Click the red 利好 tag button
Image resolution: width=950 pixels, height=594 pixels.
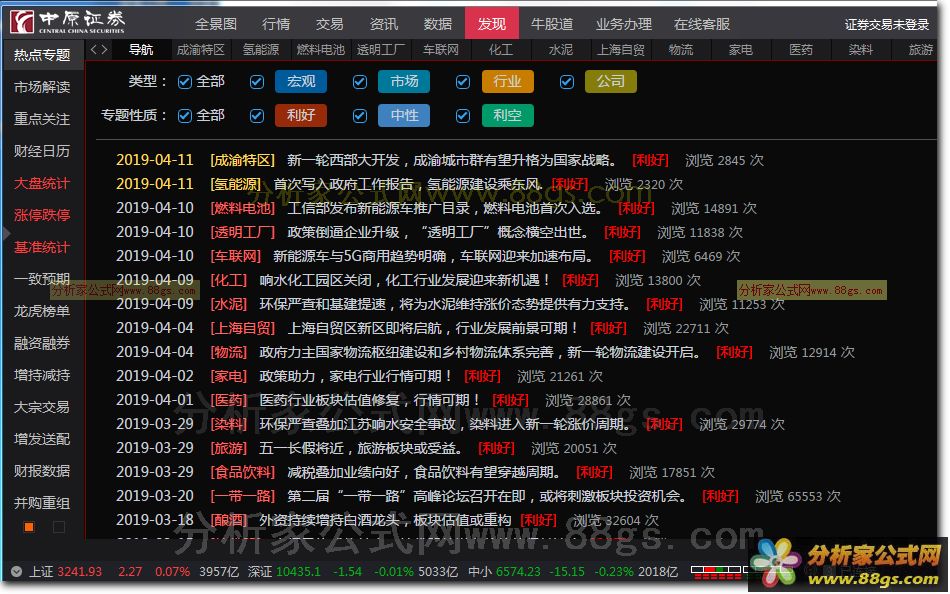click(301, 115)
